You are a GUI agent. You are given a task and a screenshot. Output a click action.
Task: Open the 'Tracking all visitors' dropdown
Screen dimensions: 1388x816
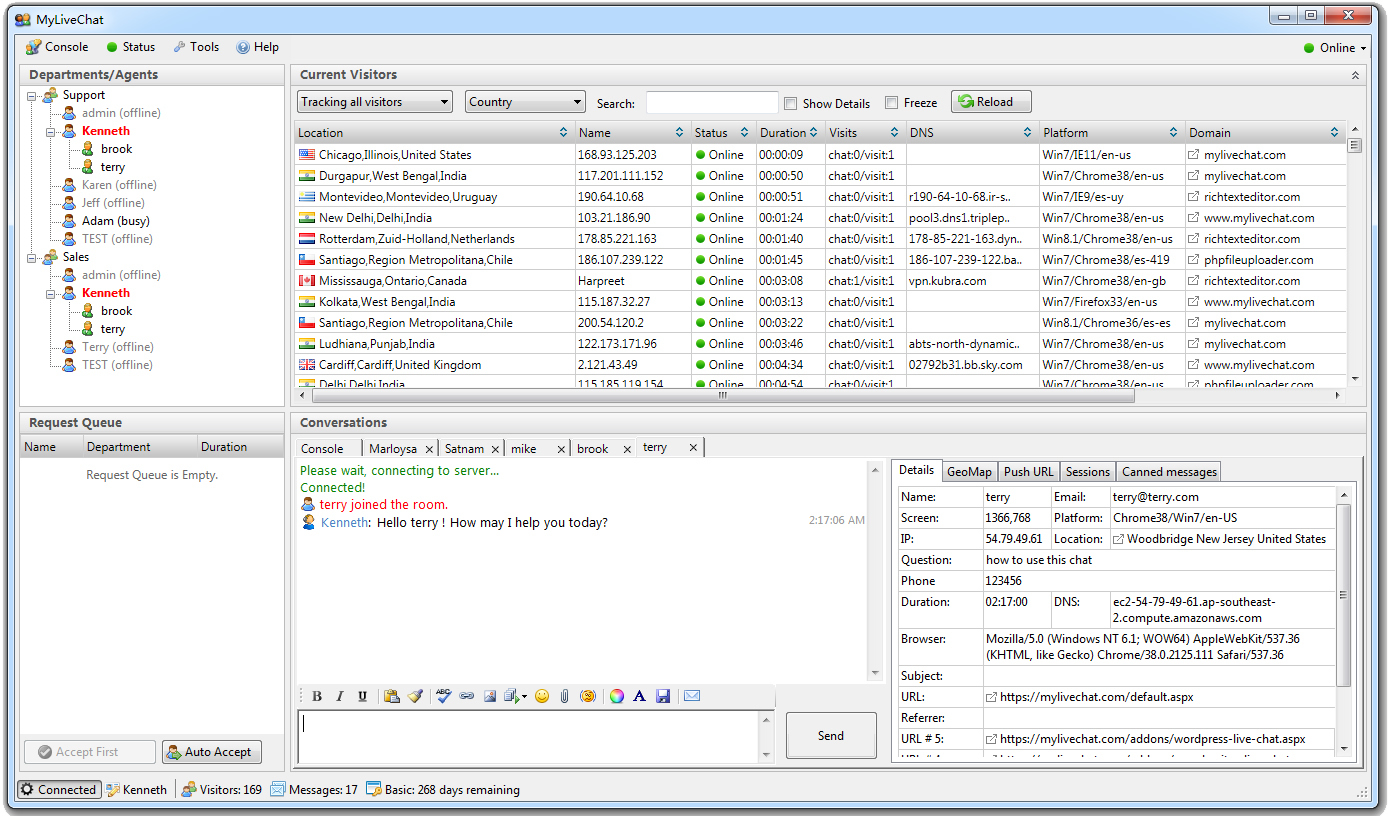coord(375,102)
